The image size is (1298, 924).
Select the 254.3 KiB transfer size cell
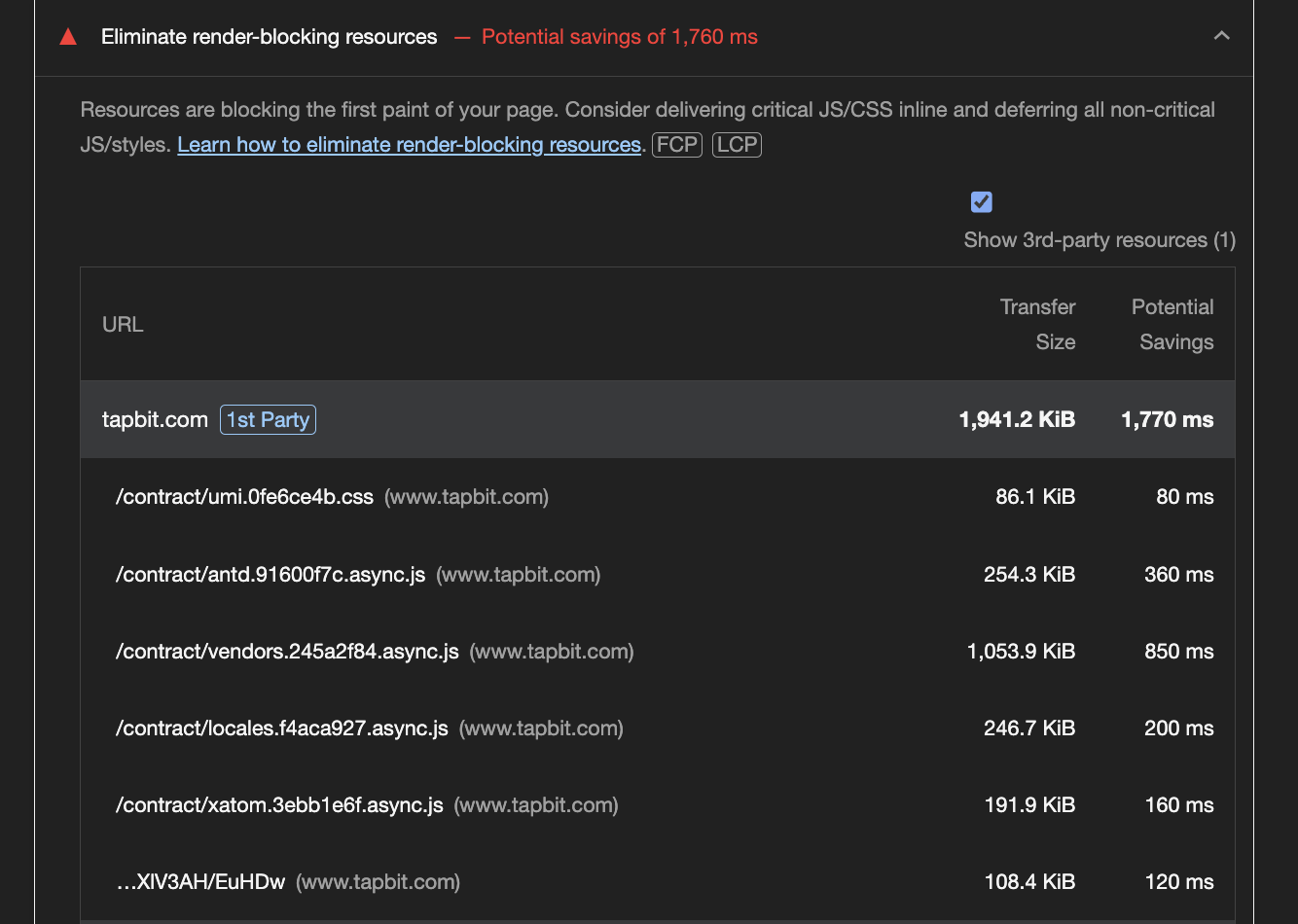click(x=1029, y=575)
